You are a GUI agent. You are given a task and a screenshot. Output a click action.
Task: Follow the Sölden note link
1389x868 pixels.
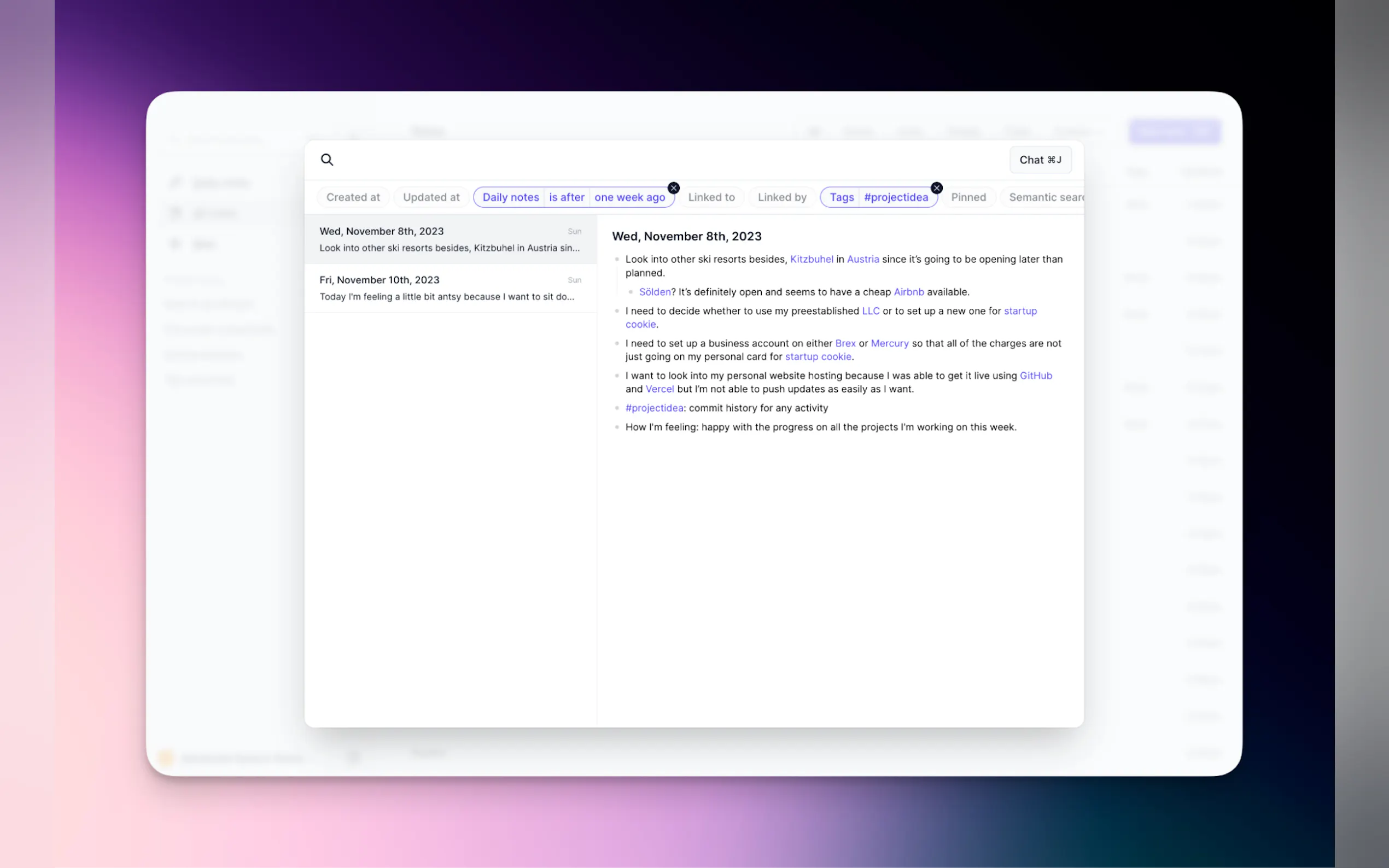click(654, 292)
